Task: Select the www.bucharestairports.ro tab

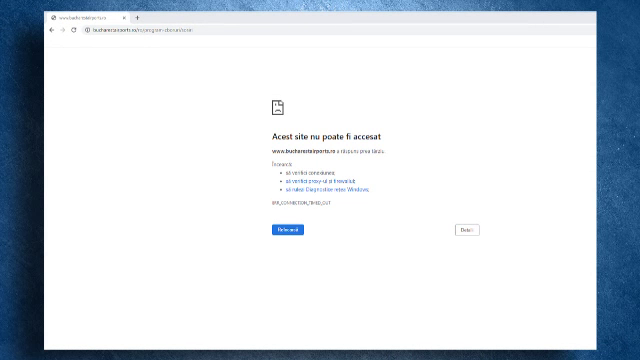Action: pos(88,18)
